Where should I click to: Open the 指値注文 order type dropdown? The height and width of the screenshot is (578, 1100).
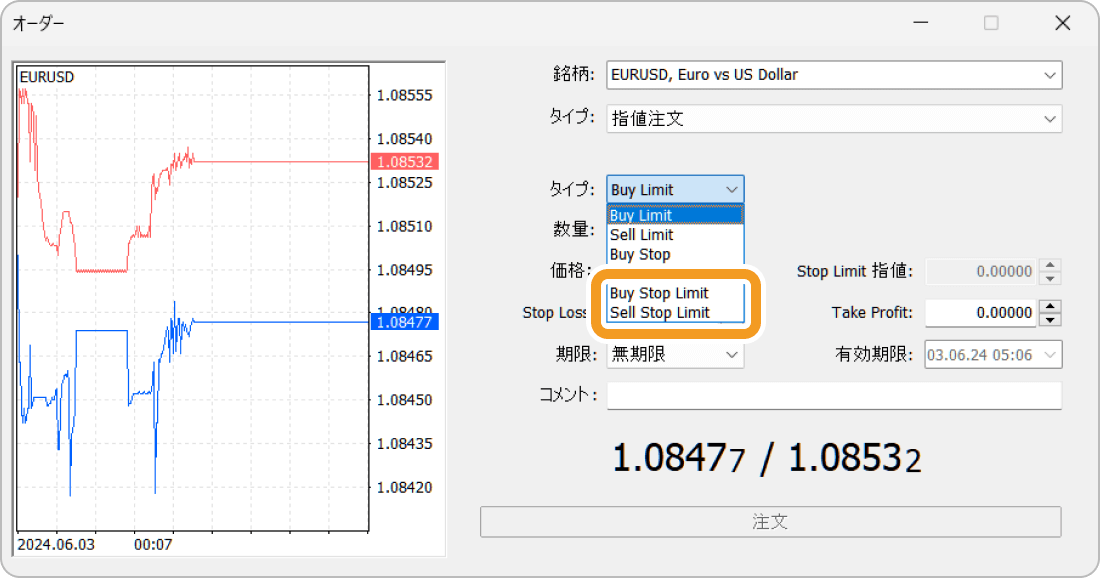834,119
